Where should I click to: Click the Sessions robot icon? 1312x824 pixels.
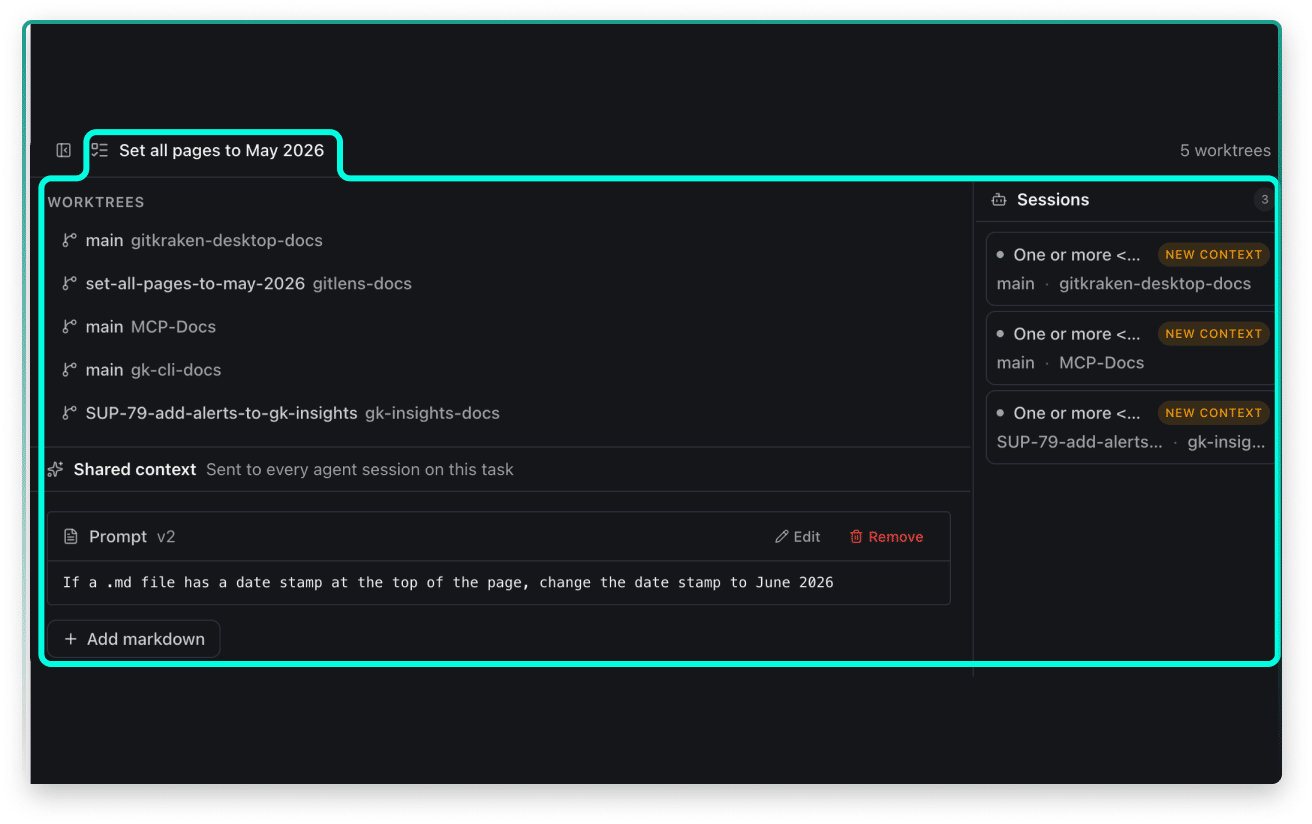[998, 200]
